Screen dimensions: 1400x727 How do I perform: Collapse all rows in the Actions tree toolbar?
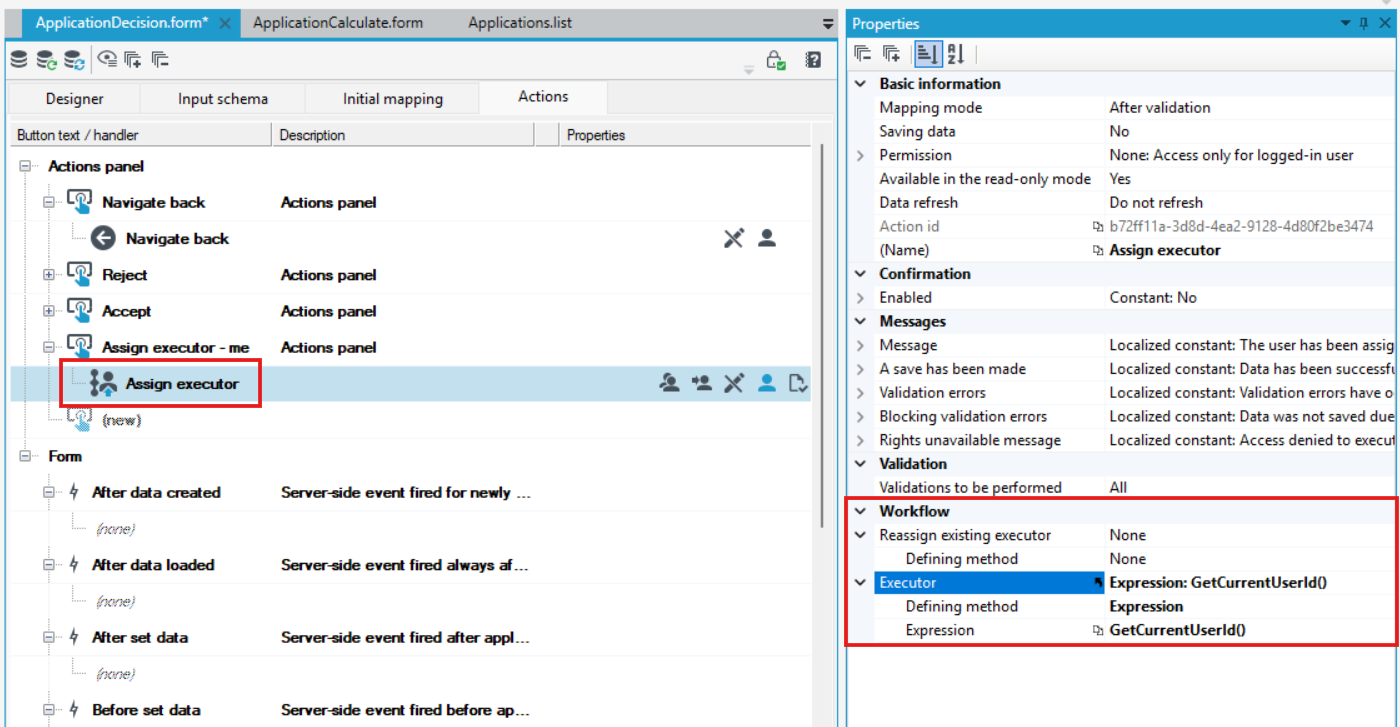click(x=160, y=60)
